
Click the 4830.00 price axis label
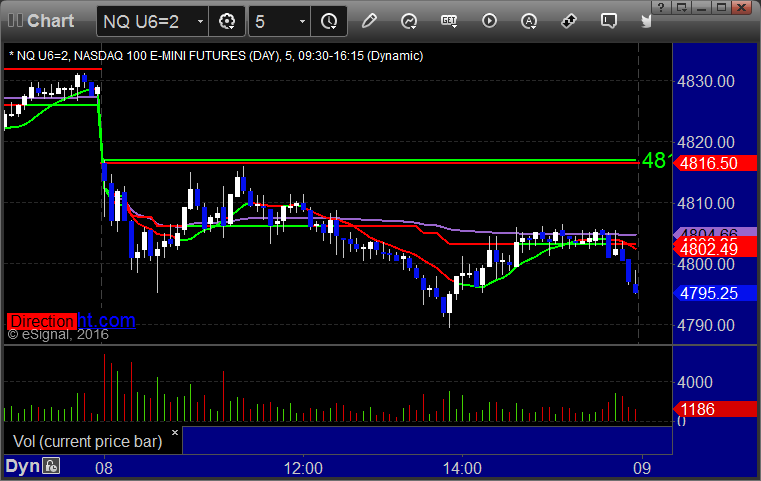pos(706,81)
